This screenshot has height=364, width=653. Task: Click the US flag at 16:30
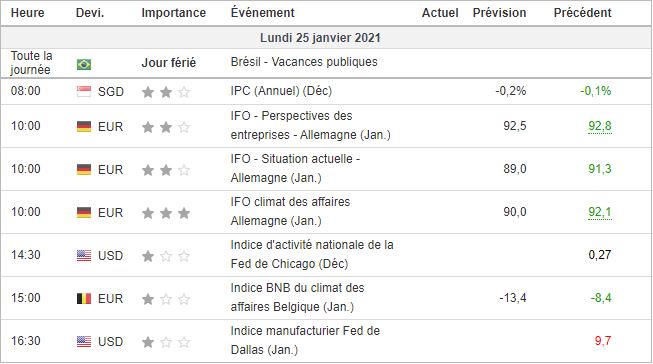pos(84,342)
